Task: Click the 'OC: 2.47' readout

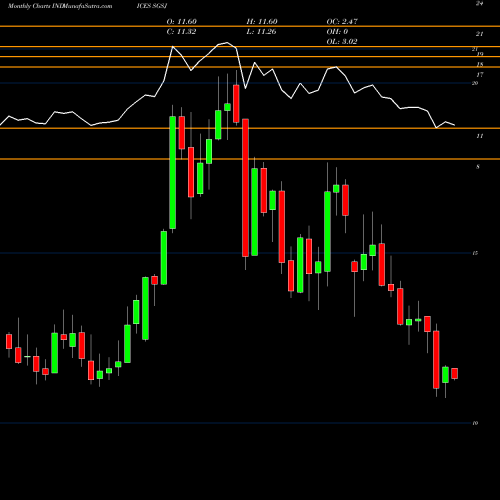Action: coord(342,22)
